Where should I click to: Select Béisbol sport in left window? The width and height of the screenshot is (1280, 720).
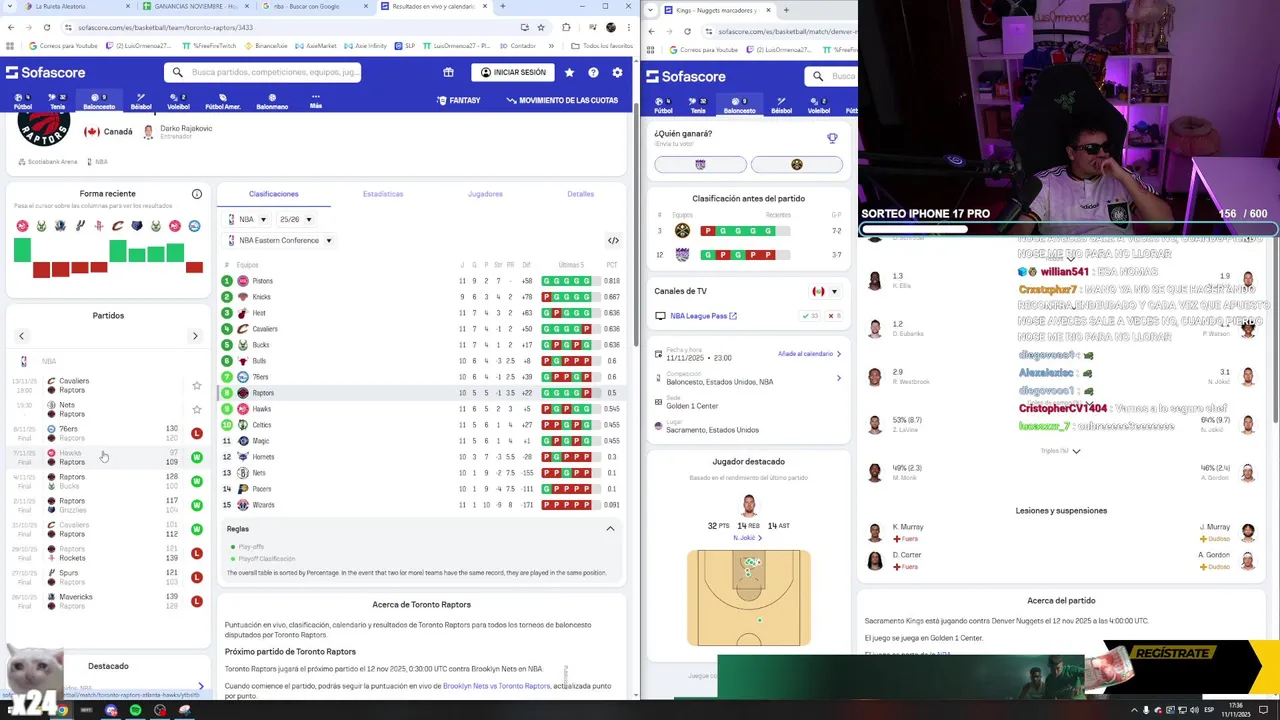(141, 102)
